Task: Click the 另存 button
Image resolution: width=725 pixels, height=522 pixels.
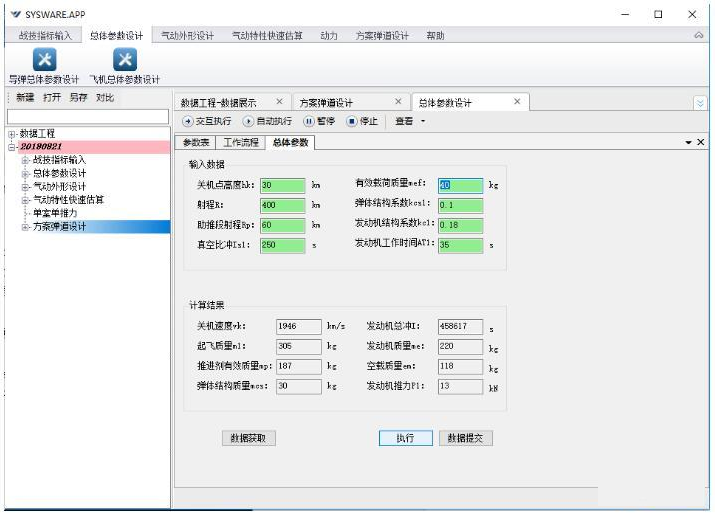Action: click(x=79, y=98)
